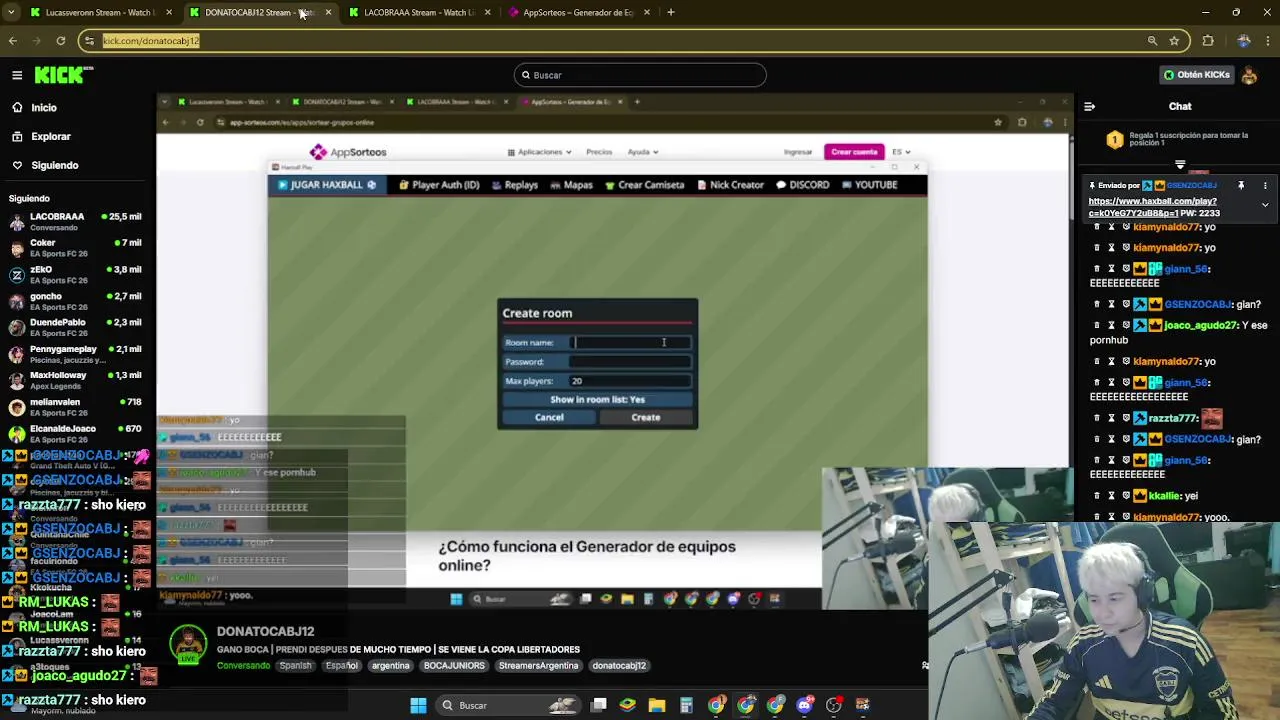This screenshot has width=1280, height=720.
Task: Open the Kick sidebar hamburger menu
Action: pos(17,75)
